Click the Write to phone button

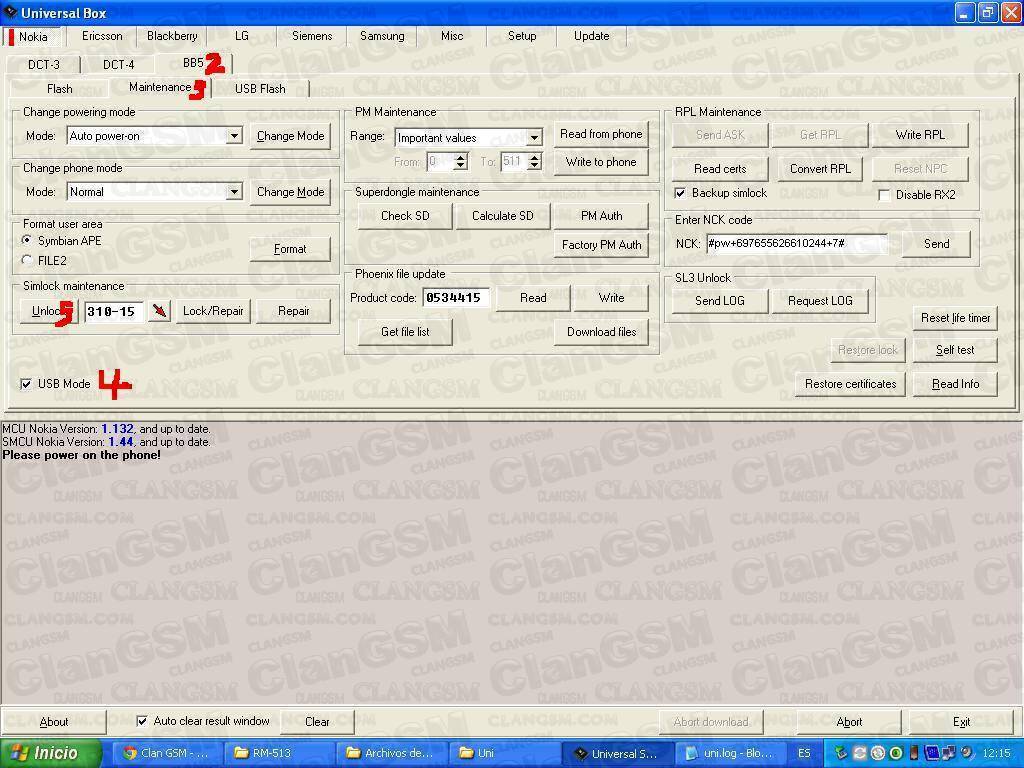(x=601, y=162)
